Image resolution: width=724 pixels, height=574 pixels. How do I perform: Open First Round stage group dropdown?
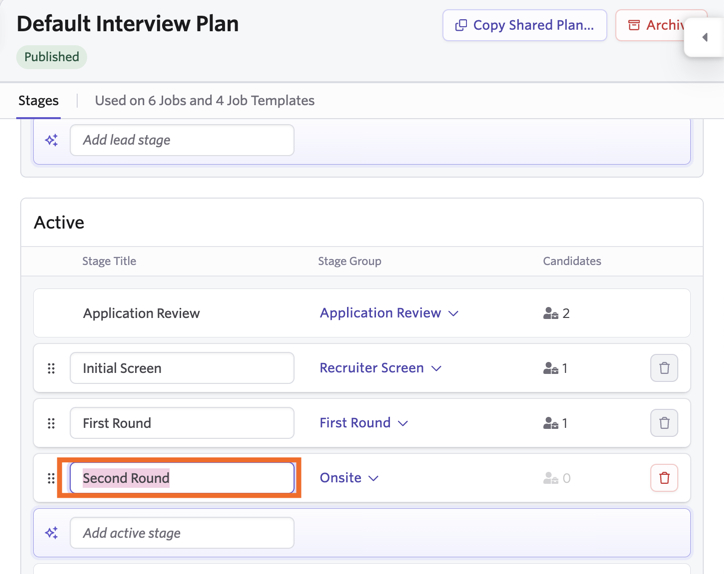(364, 423)
